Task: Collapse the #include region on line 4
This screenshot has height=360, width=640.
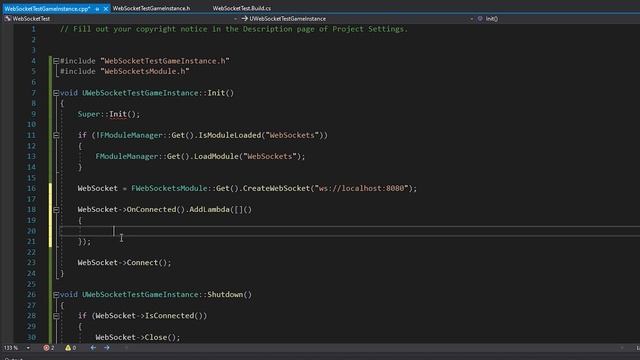Action: pyautogui.click(x=56, y=61)
